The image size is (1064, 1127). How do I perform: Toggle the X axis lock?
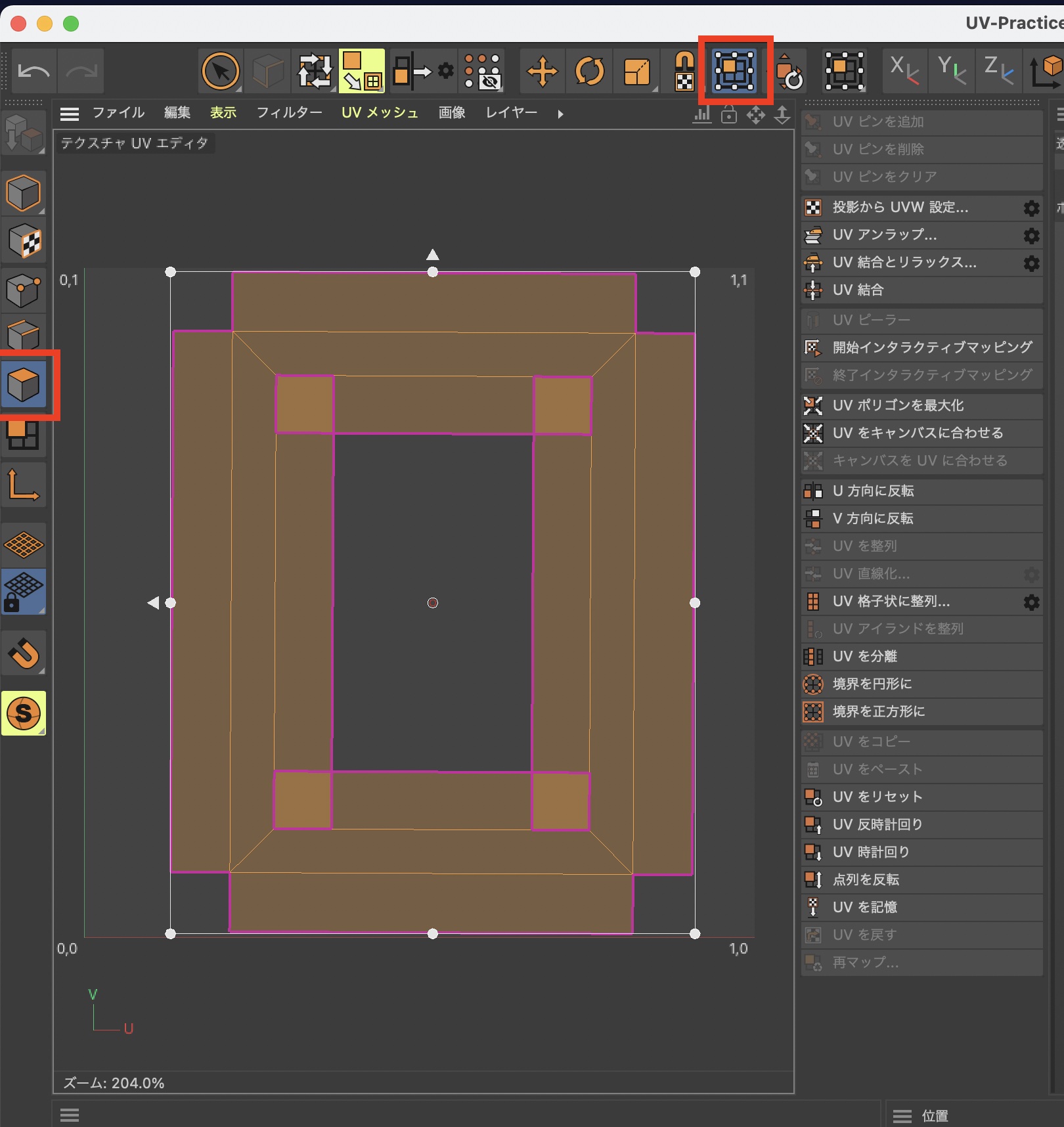tap(904, 70)
